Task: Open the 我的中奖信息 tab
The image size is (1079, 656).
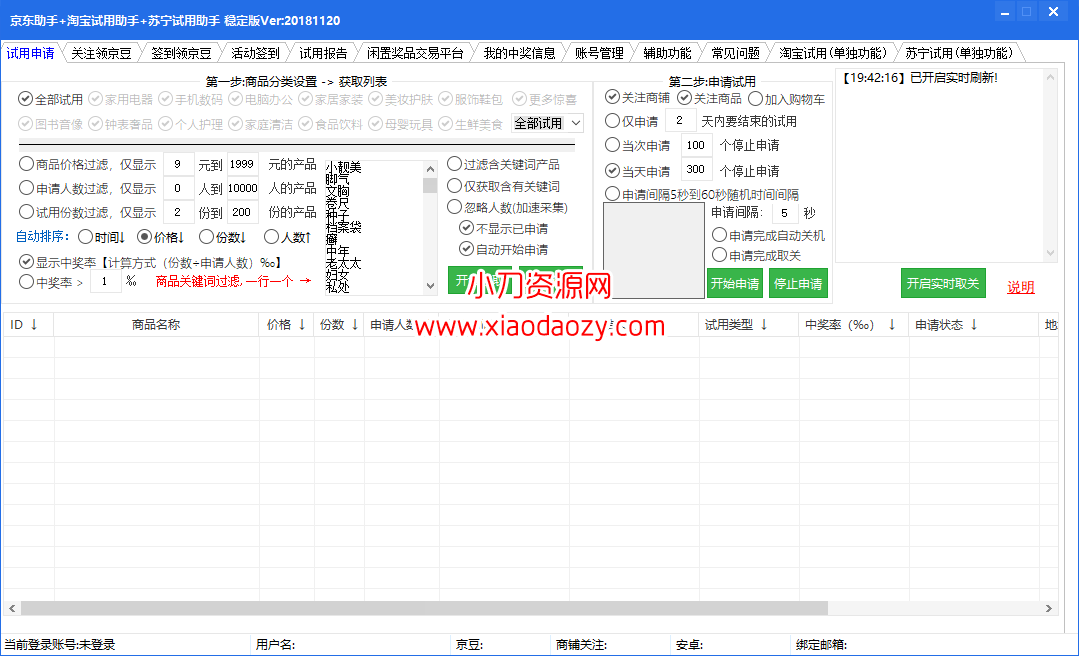Action: pyautogui.click(x=519, y=53)
